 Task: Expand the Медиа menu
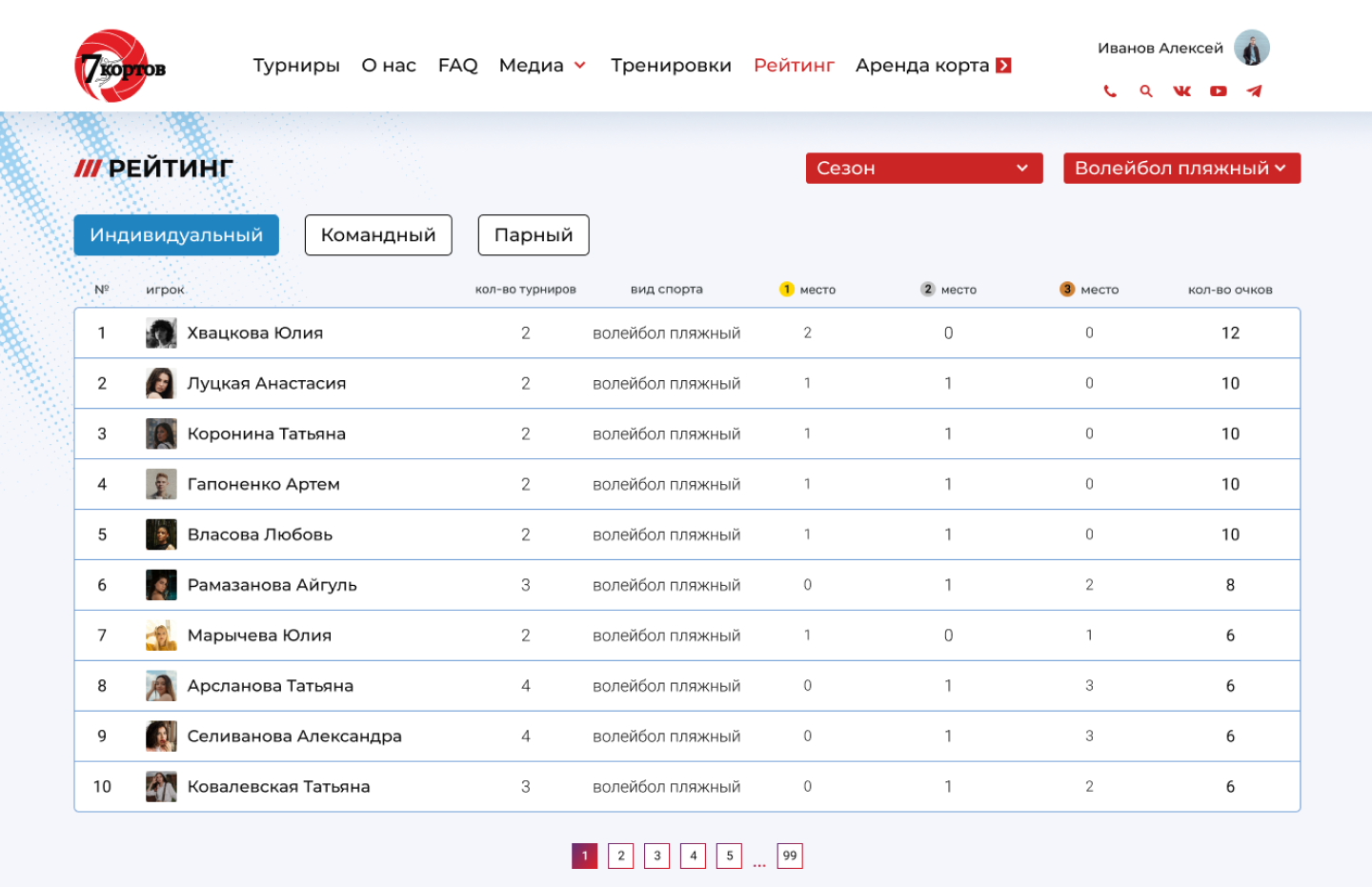coord(542,66)
